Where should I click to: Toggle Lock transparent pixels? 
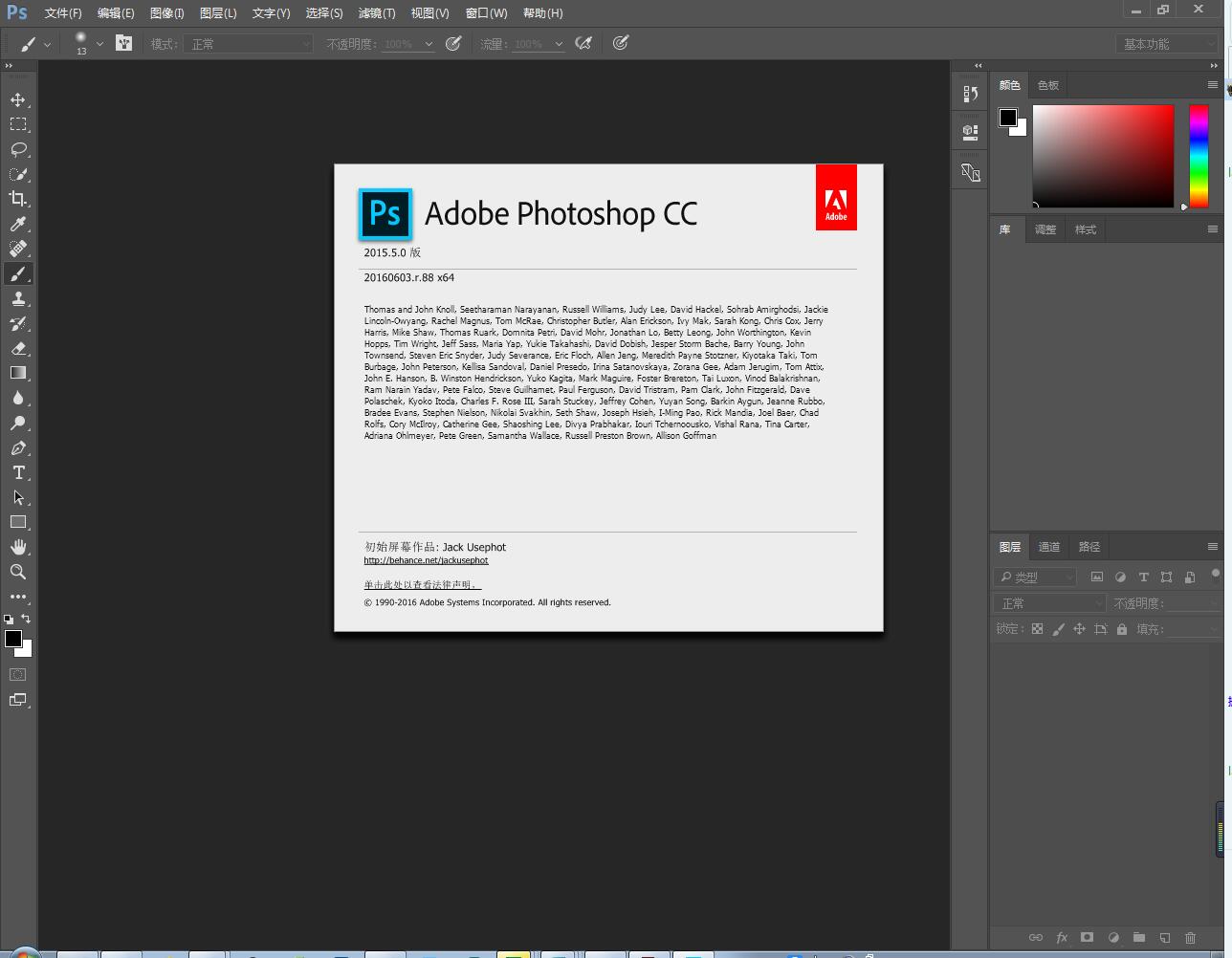1037,629
